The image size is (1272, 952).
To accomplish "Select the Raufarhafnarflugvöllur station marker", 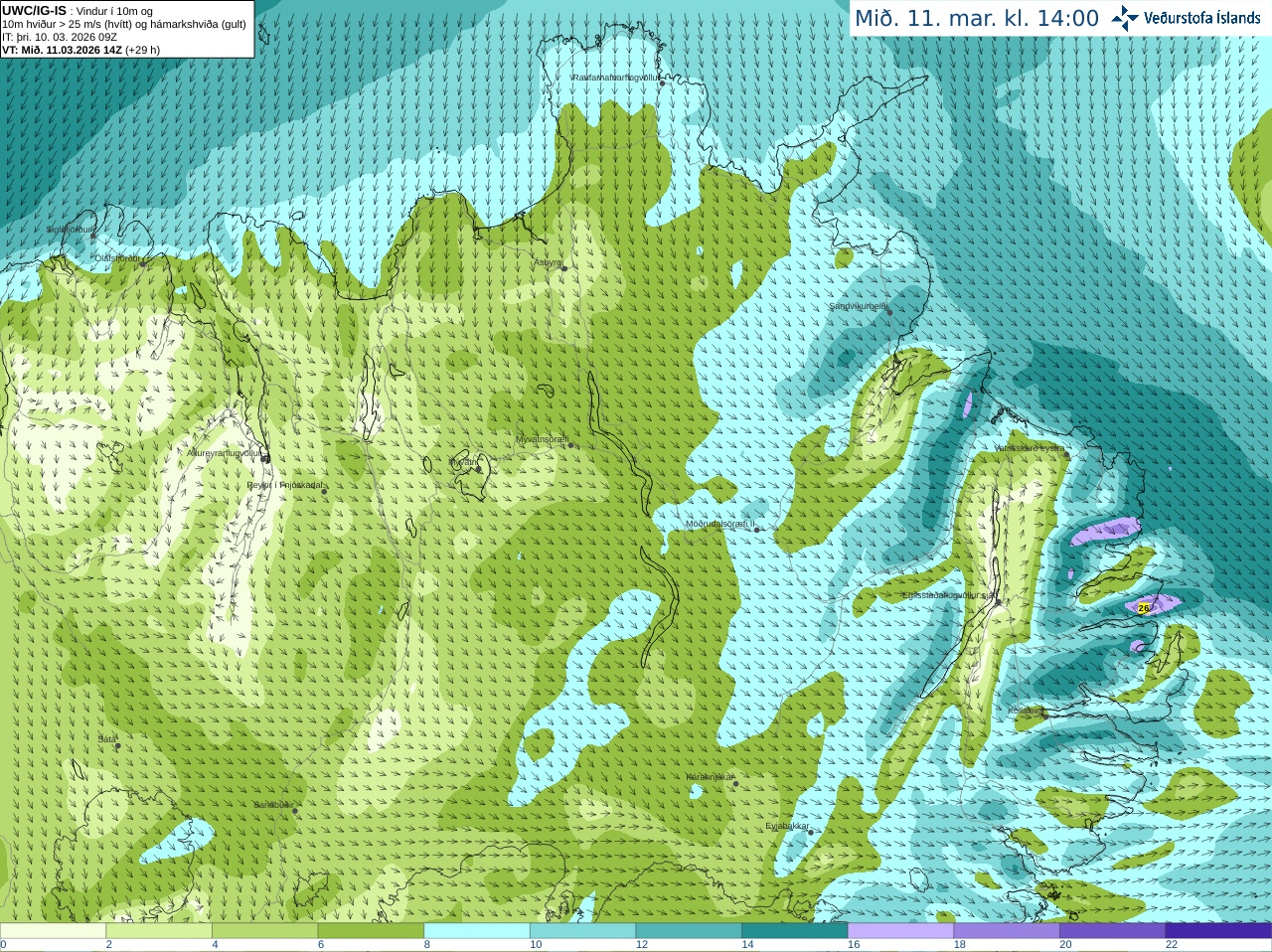I will tap(662, 82).
